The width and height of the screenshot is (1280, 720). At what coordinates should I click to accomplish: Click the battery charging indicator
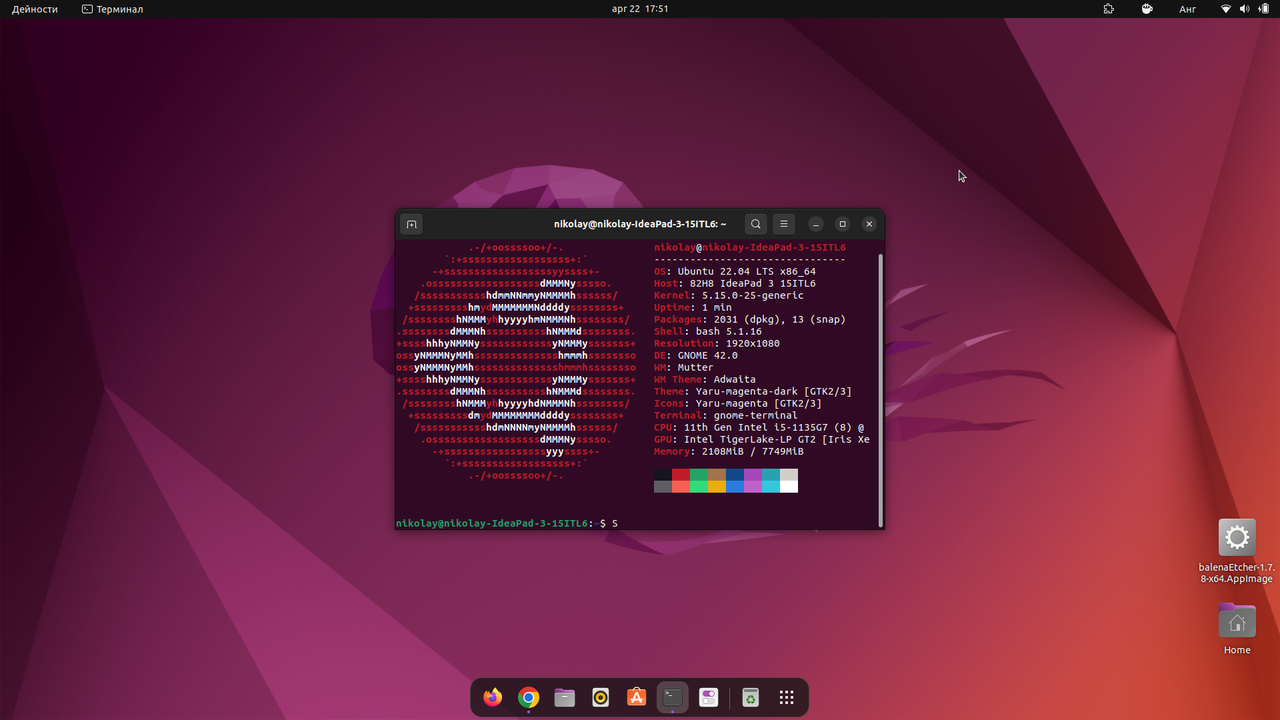1263,9
